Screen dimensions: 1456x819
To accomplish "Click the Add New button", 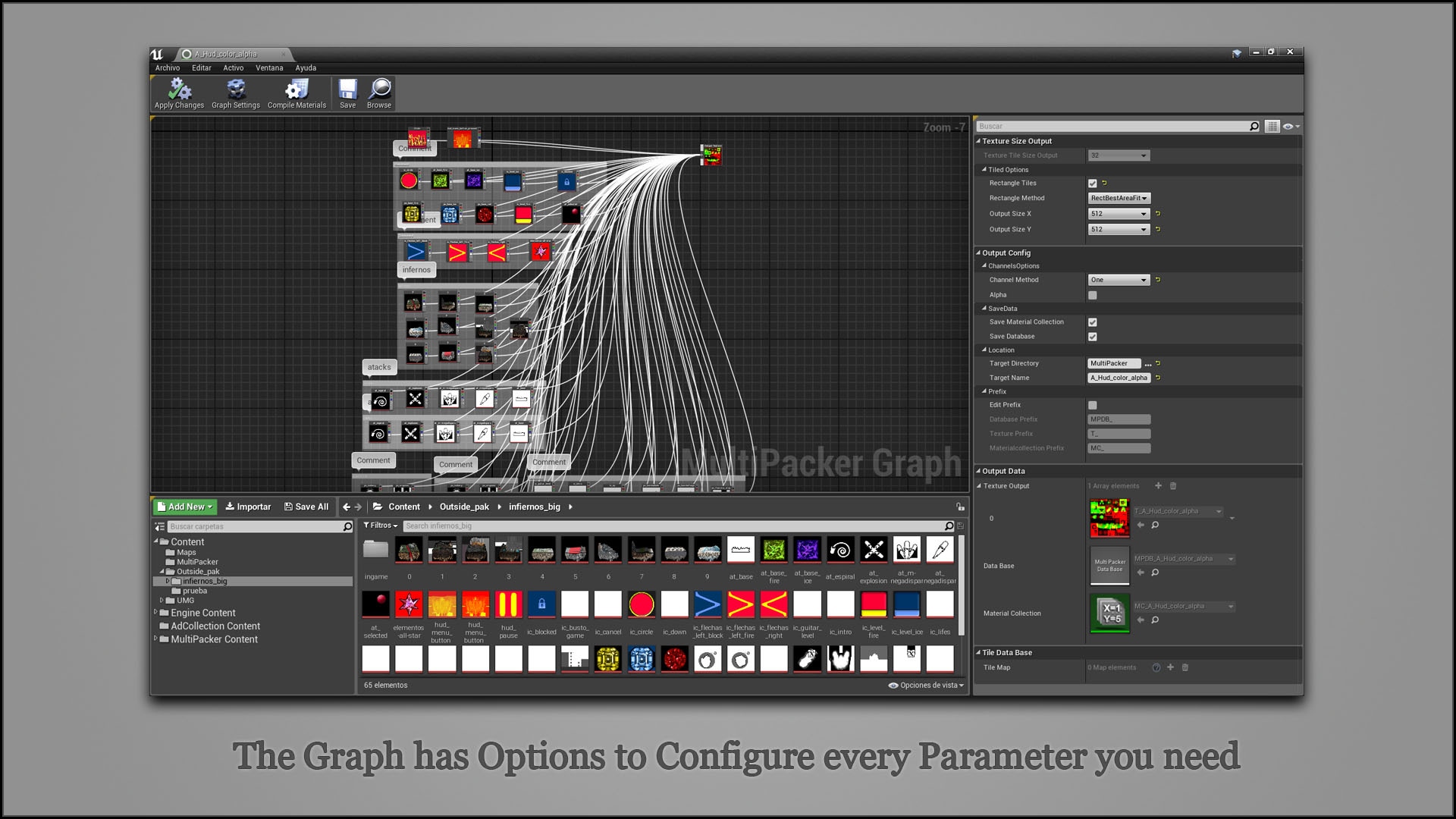I will tap(186, 507).
